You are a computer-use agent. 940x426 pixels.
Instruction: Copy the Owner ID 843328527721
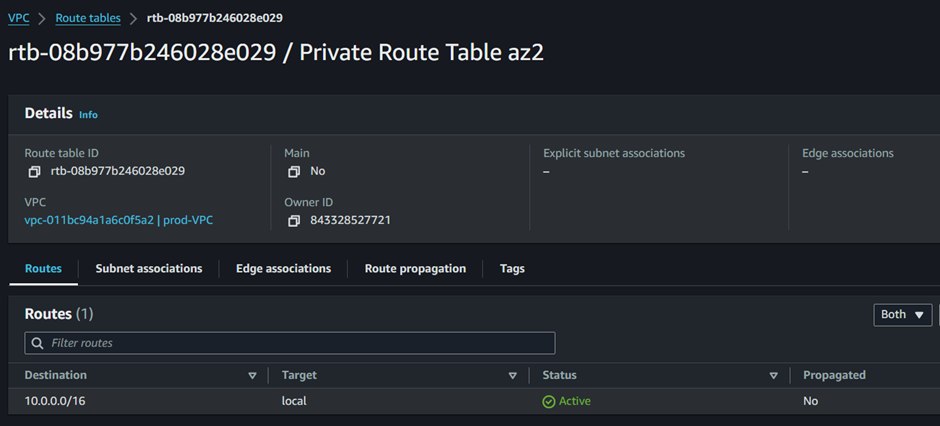(293, 221)
